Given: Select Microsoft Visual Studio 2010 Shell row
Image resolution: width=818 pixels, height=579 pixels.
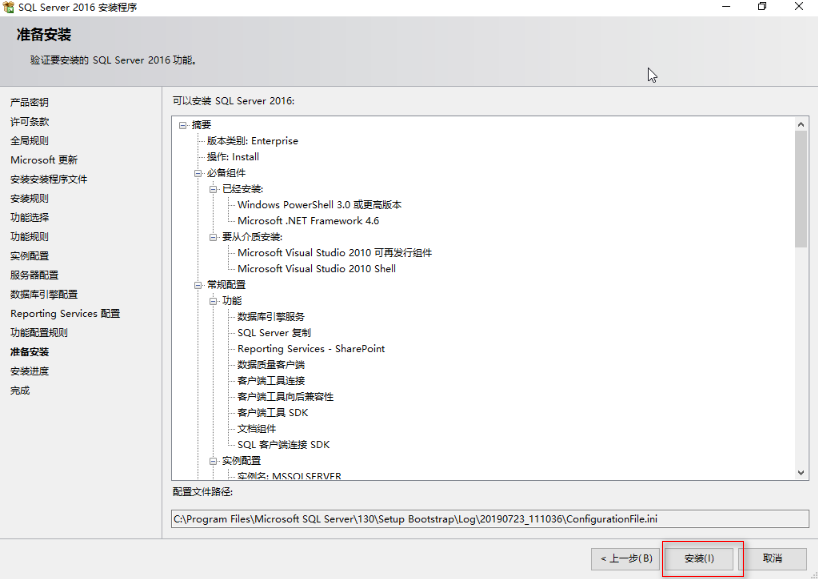Looking at the screenshot, I should (317, 269).
